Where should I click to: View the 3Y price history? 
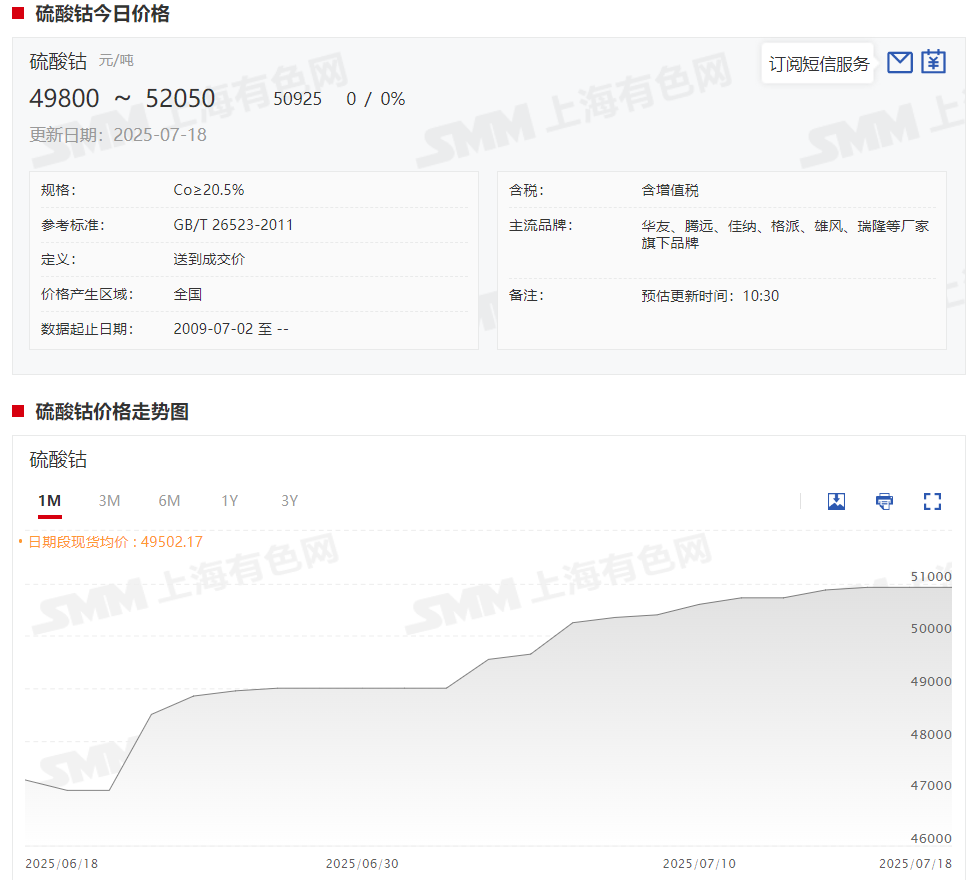(290, 501)
